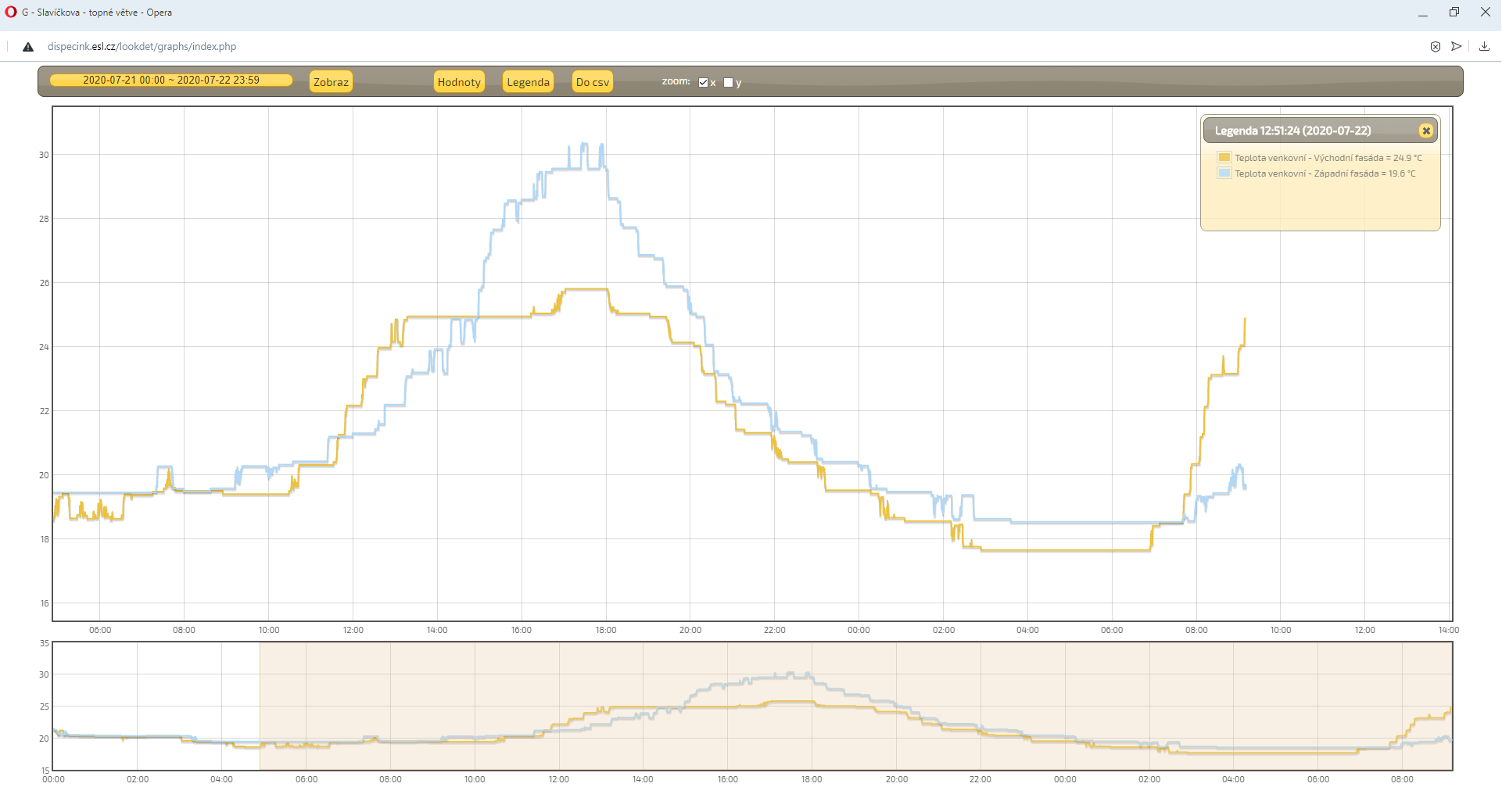Minimize the Opera window
Screen dimensions: 1502x812
click(x=1423, y=13)
